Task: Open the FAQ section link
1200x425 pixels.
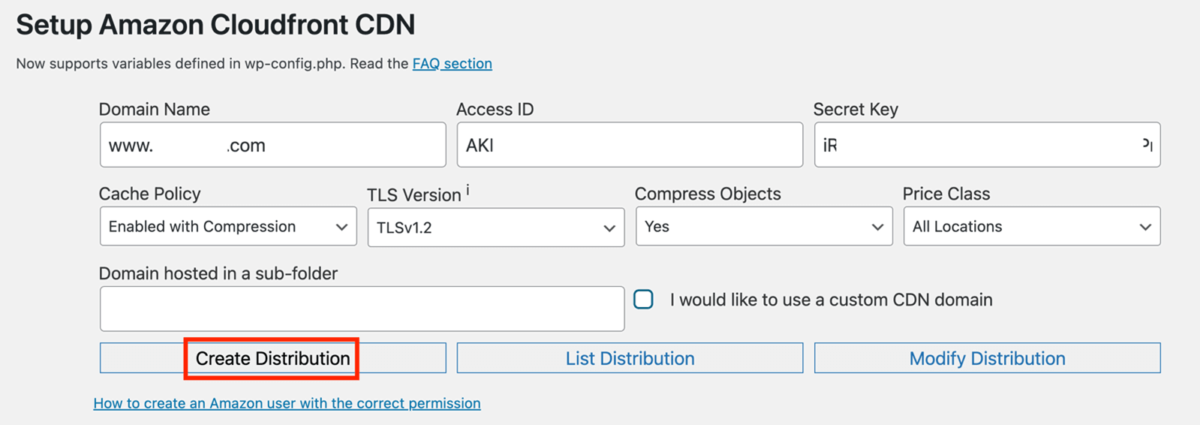Action: [x=452, y=64]
